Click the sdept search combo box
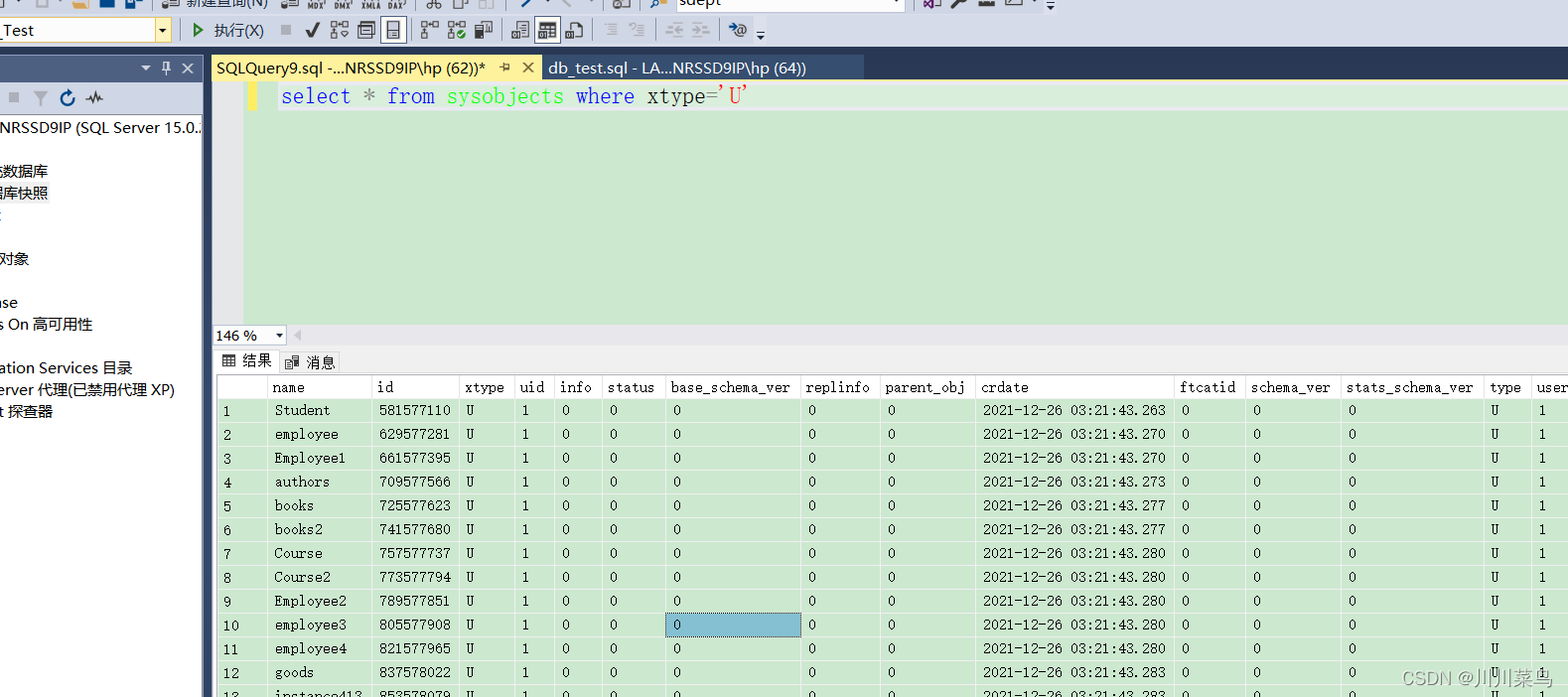The height and width of the screenshot is (697, 1568). [791, 4]
